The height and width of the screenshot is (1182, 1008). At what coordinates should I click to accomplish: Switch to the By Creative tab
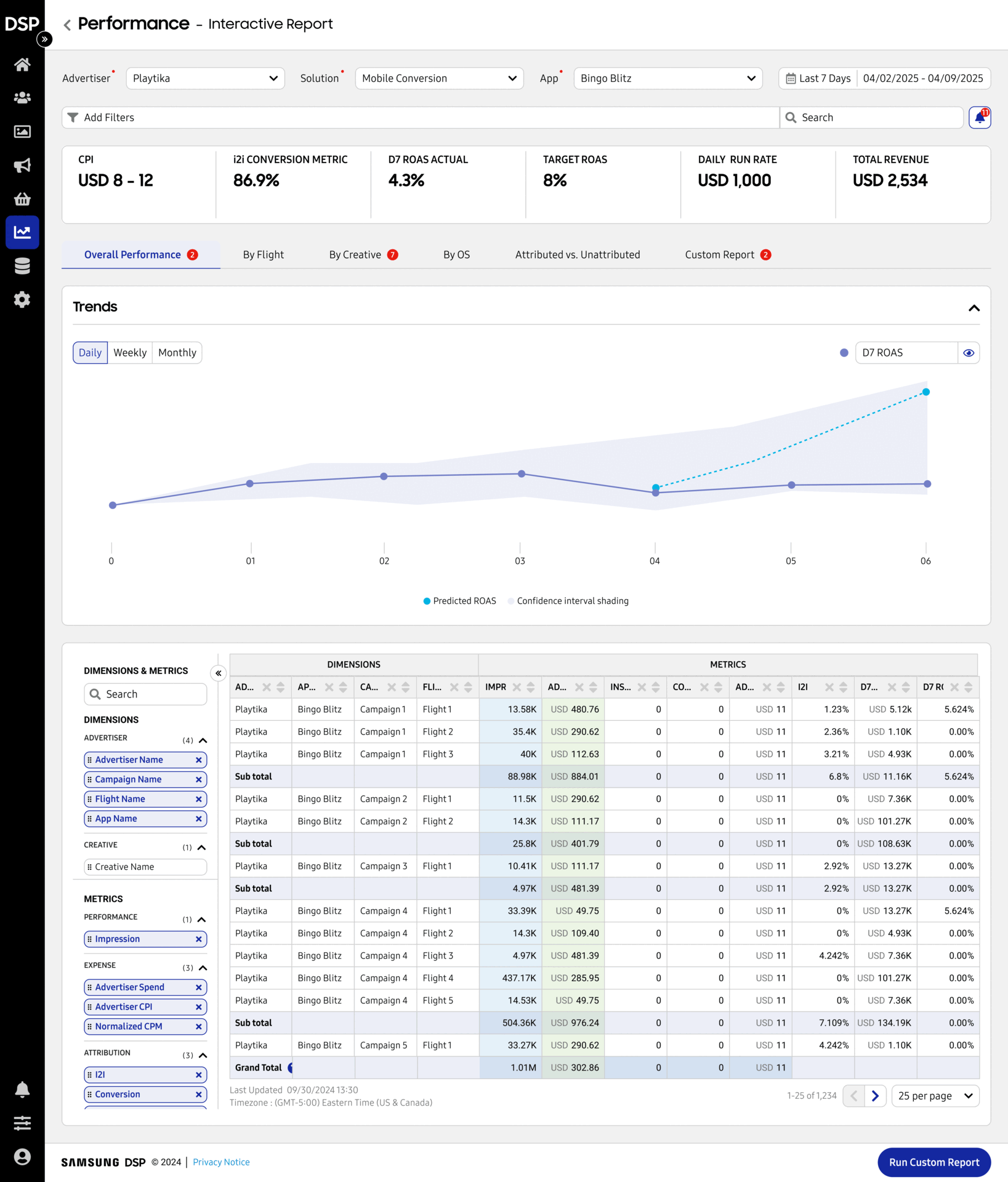[363, 255]
